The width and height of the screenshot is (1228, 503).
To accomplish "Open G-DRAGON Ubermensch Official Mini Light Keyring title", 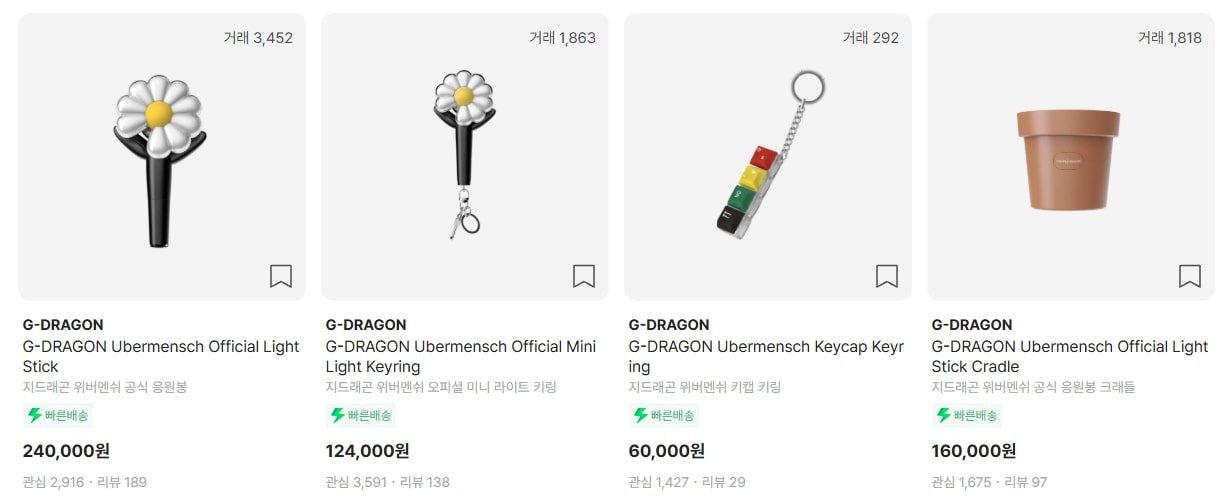I will [461, 356].
